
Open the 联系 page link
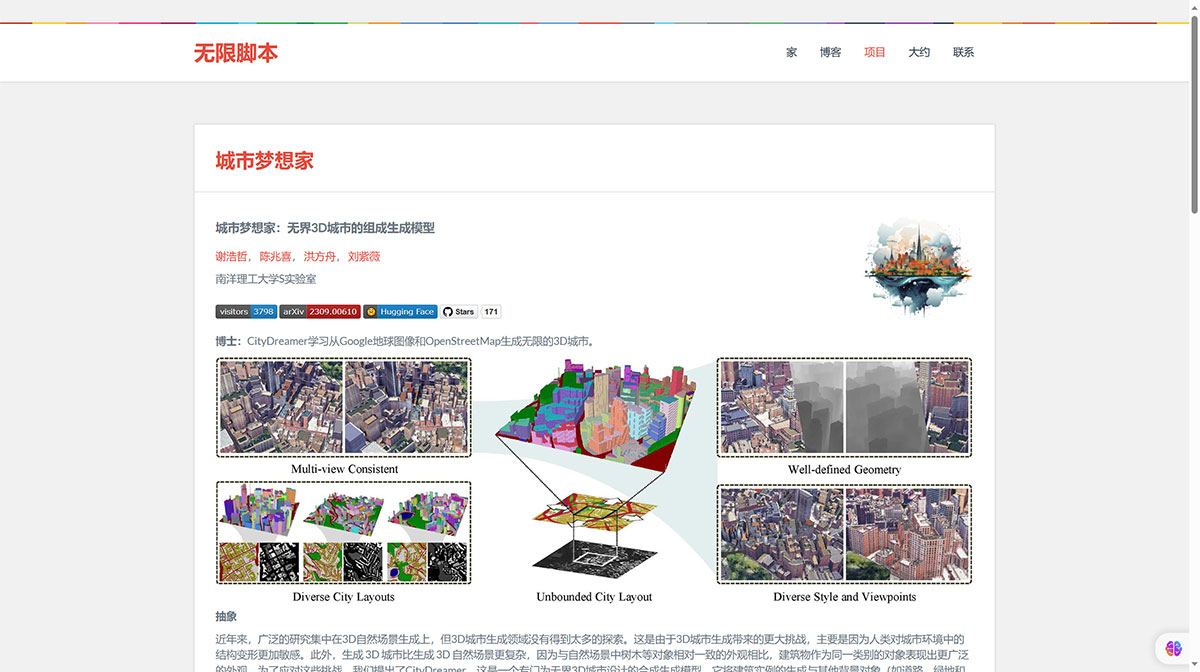point(963,52)
